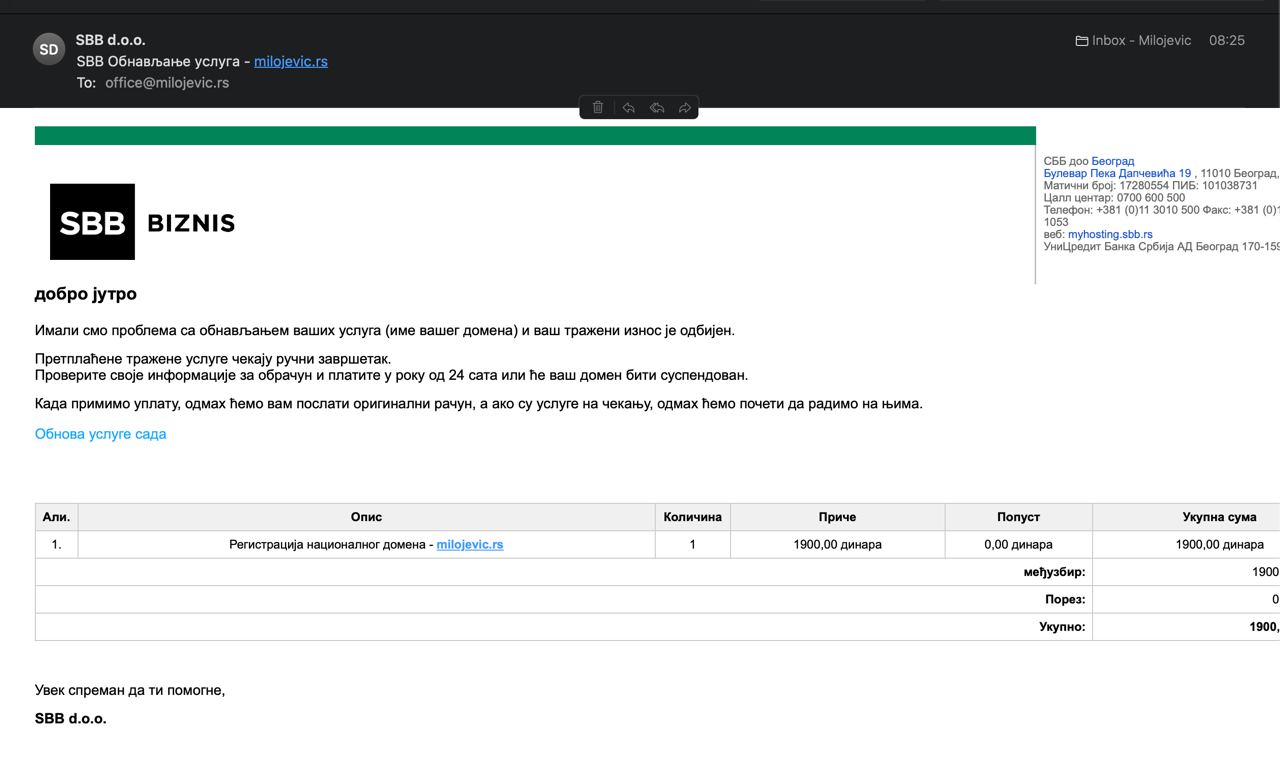Click the 'добро јутро' greeting heading
The image size is (1280, 778).
click(86, 294)
